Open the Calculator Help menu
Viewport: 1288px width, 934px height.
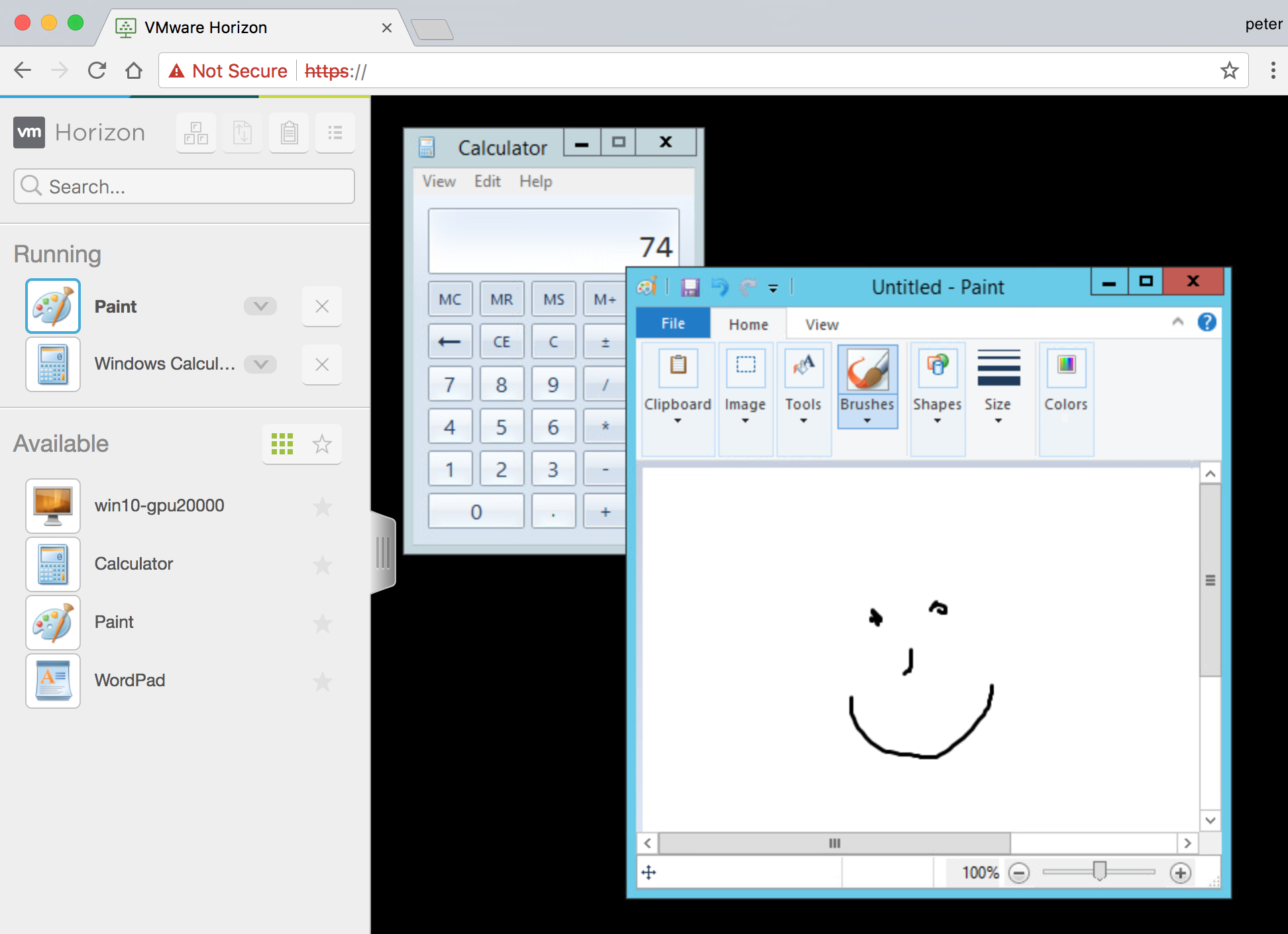[535, 181]
